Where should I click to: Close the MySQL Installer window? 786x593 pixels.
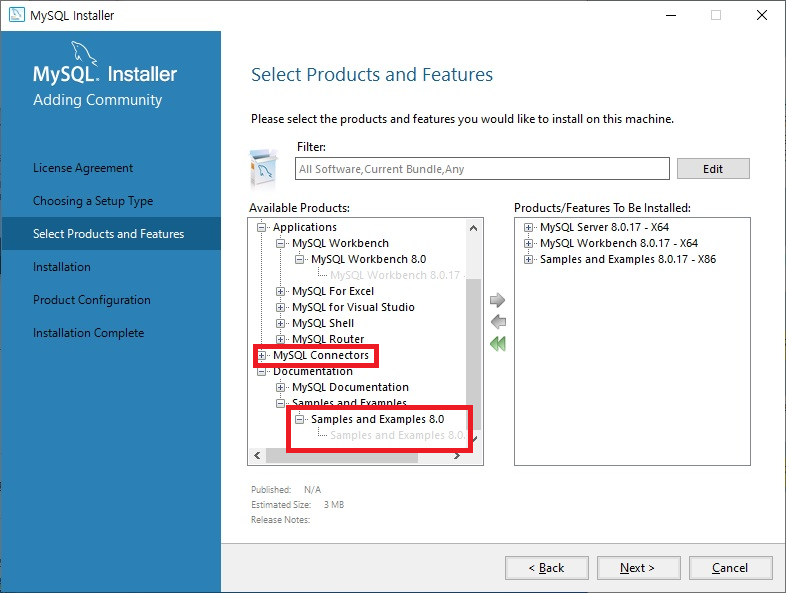pos(762,15)
